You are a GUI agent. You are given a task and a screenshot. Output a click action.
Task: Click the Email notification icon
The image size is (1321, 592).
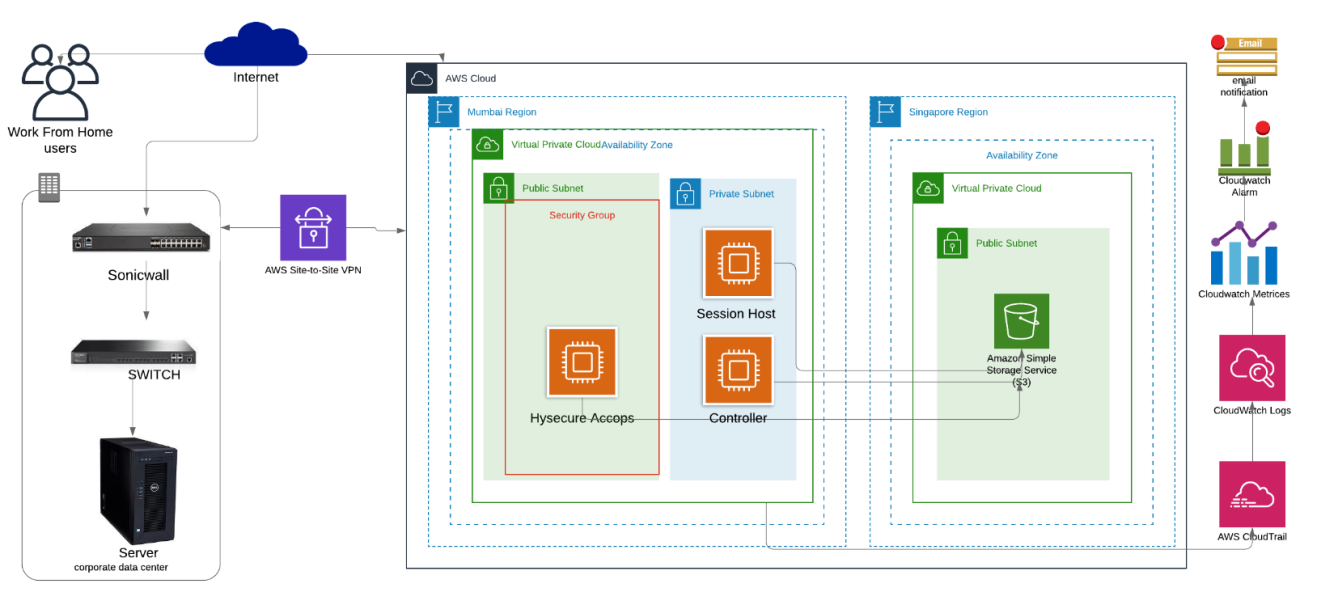pos(1243,54)
